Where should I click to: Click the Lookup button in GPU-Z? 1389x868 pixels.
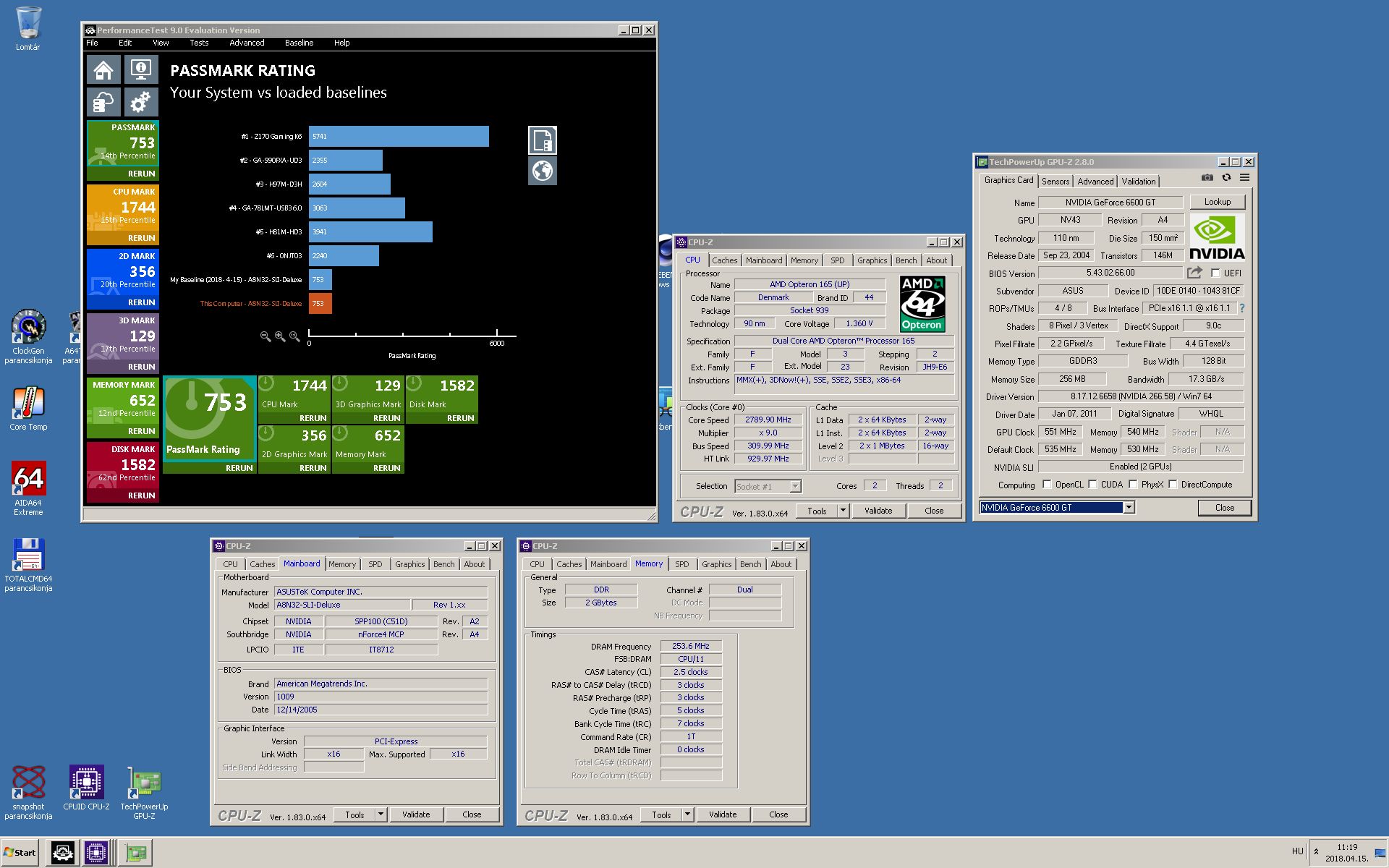pyautogui.click(x=1217, y=203)
